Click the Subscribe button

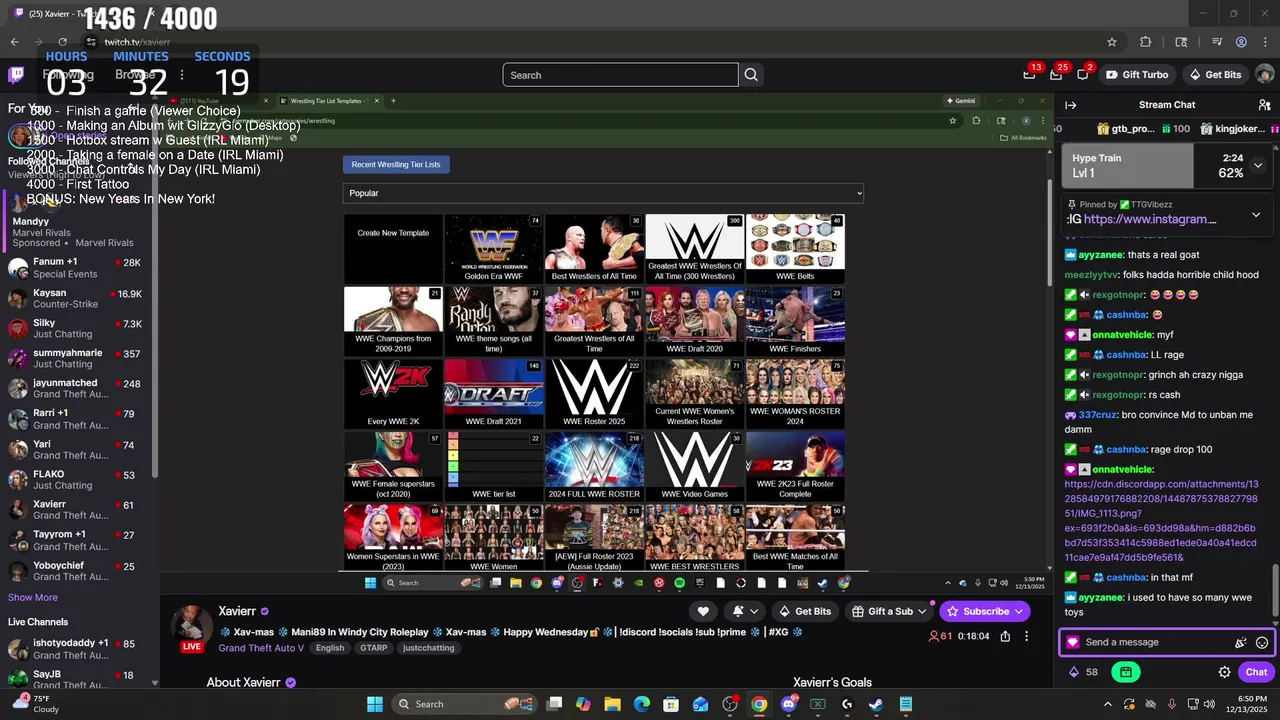point(985,611)
